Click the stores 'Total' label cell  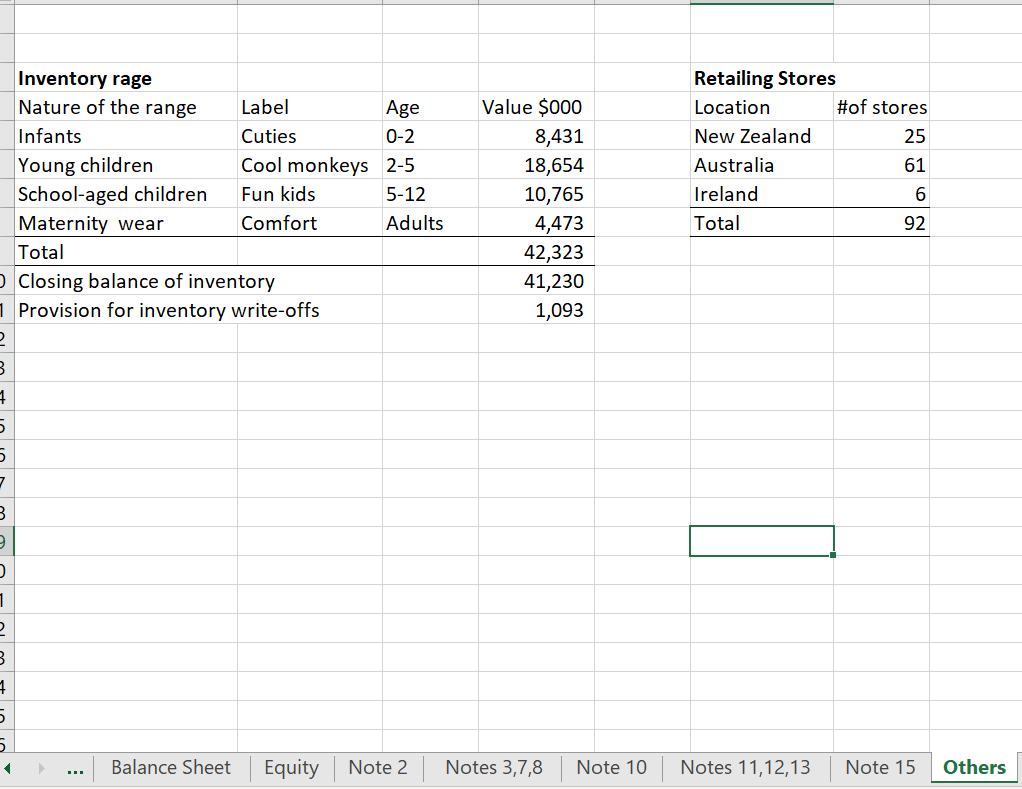coord(761,223)
